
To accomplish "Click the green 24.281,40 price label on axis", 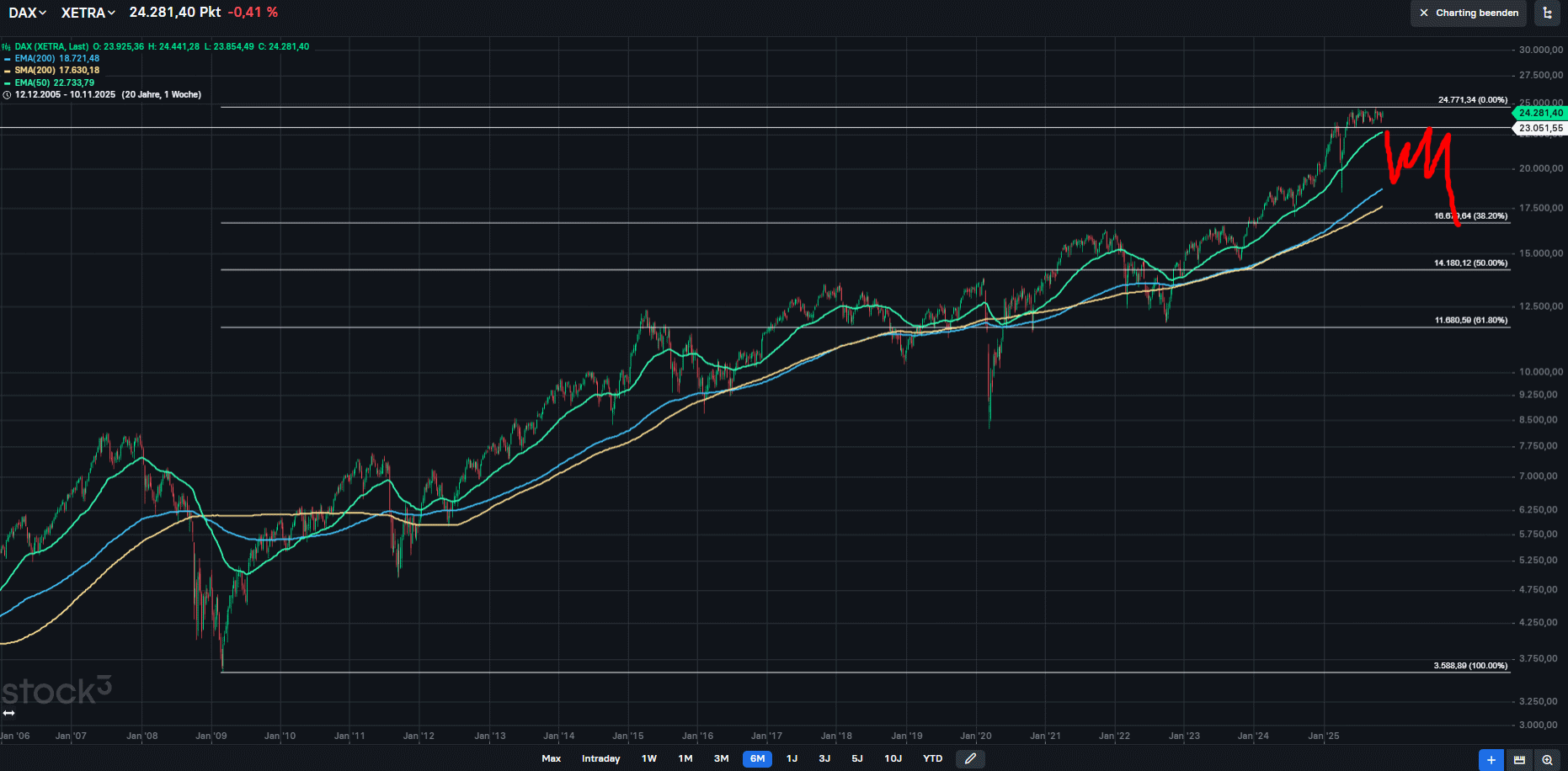I will pyautogui.click(x=1540, y=112).
